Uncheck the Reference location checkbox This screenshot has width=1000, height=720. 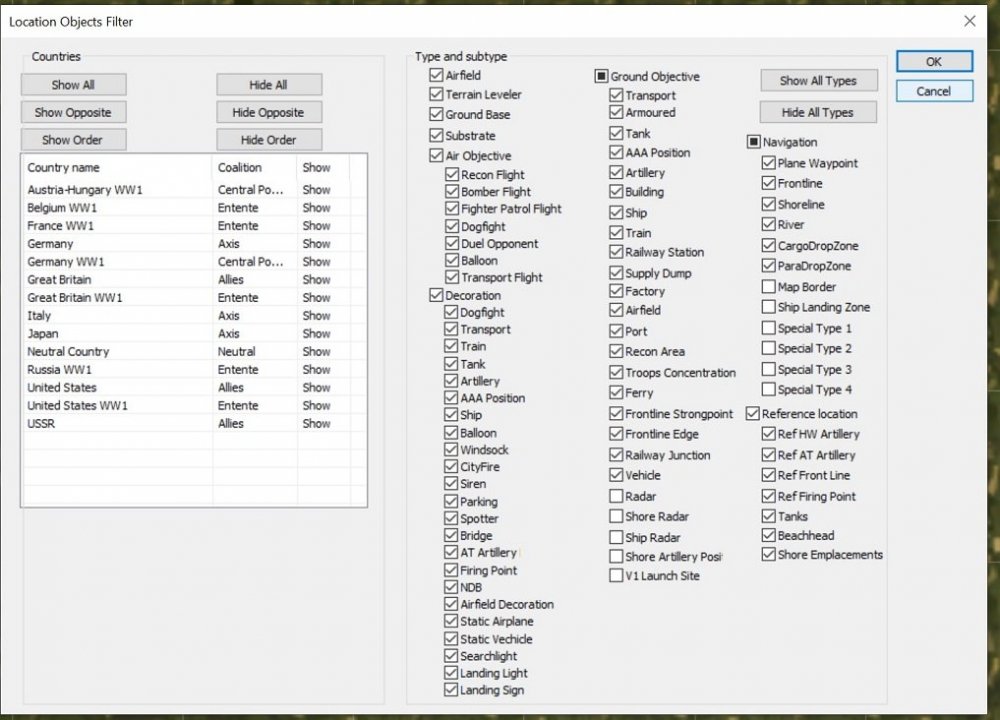[x=753, y=413]
